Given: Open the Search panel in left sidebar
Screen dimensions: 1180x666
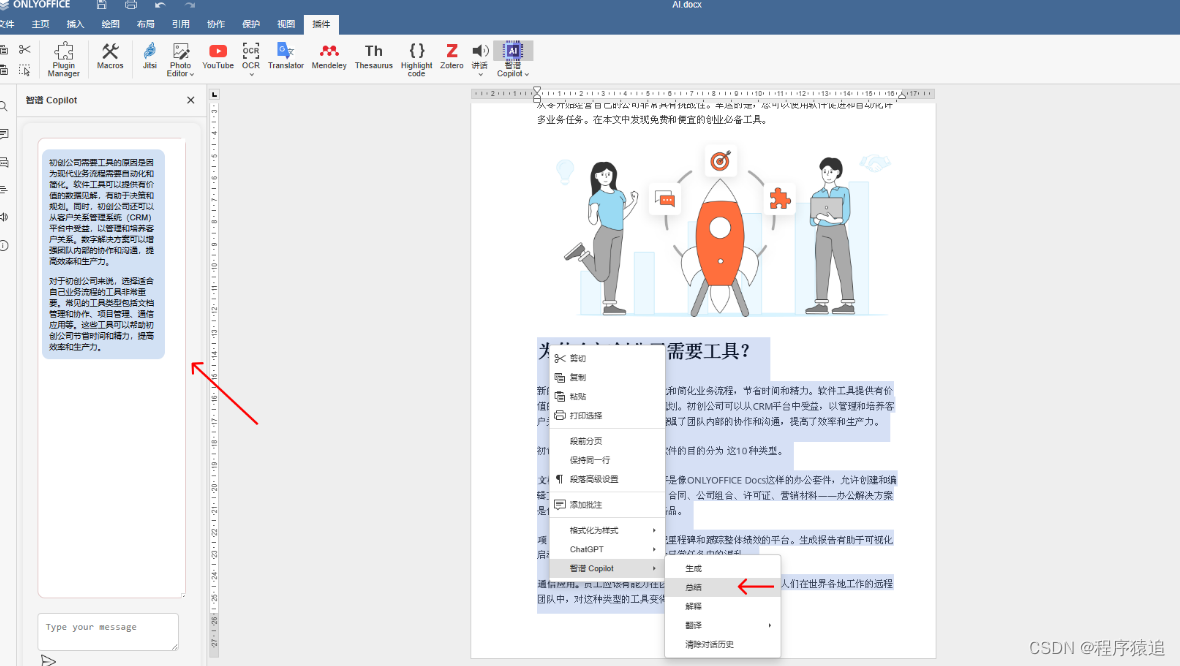Looking at the screenshot, I should 4,106.
